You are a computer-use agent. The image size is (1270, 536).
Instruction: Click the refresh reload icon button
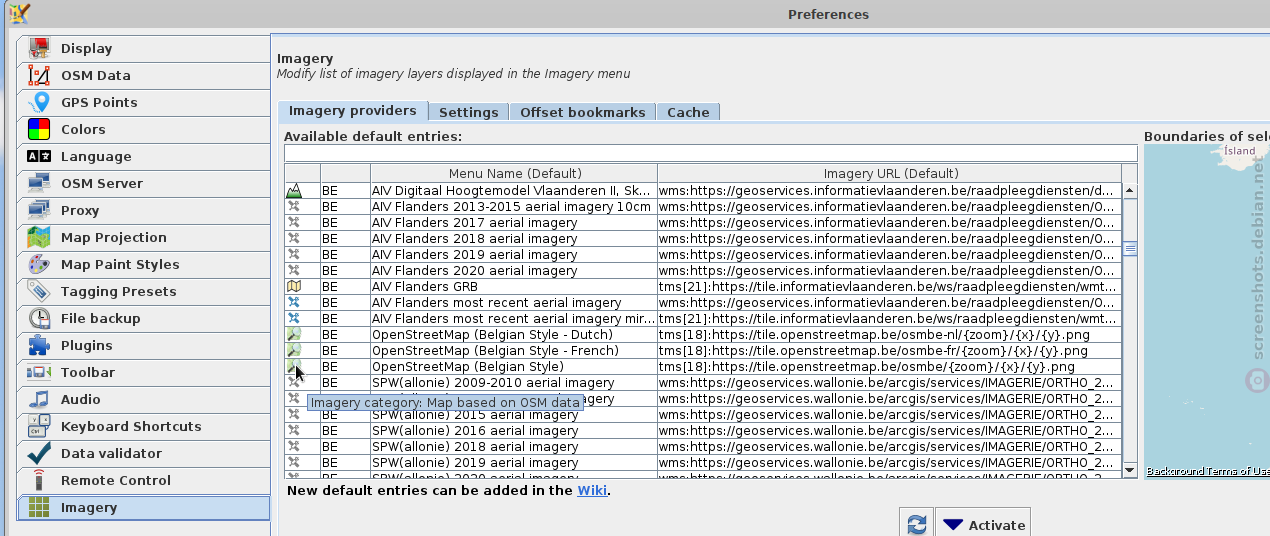click(x=916, y=524)
